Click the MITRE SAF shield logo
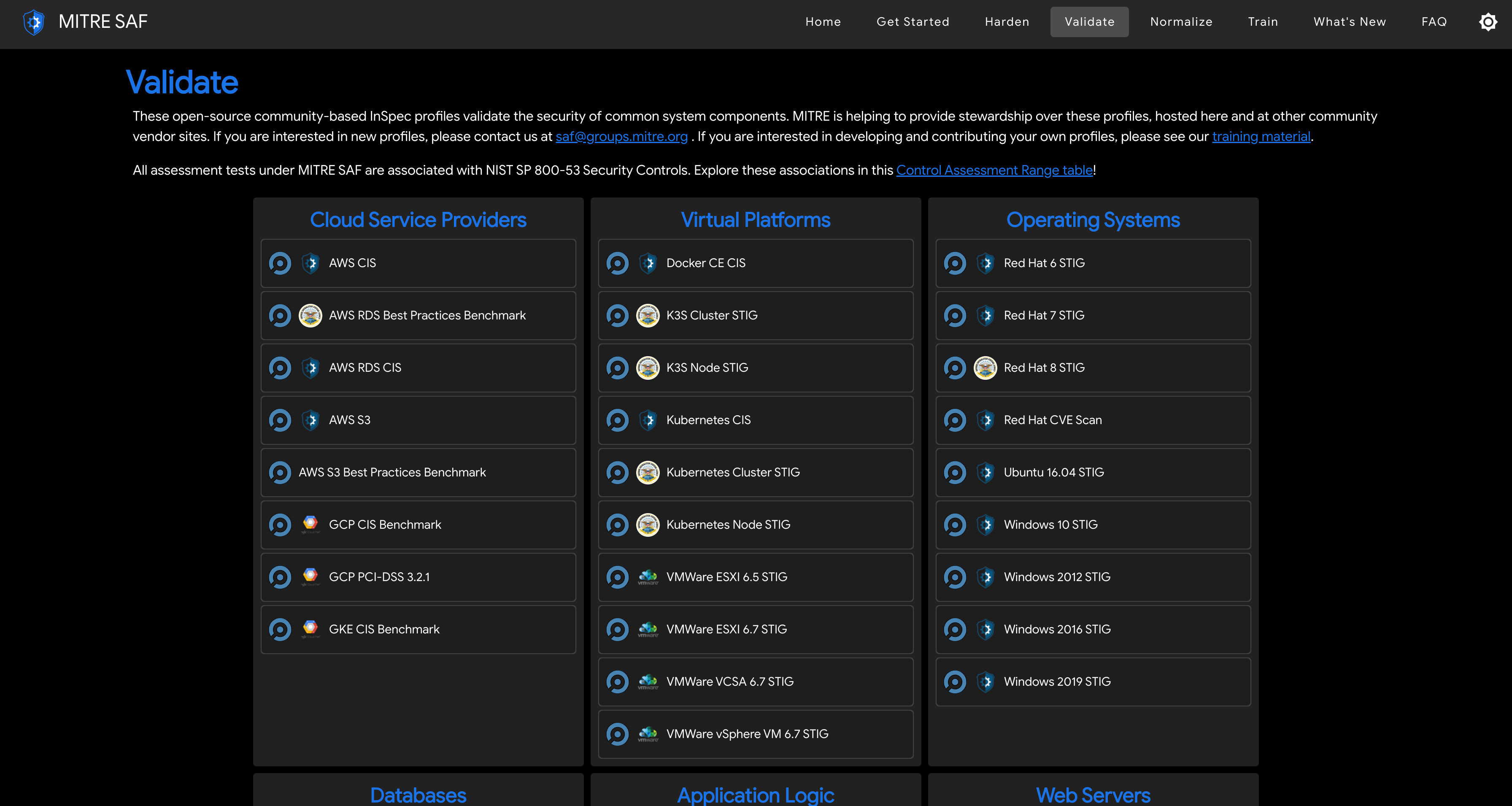This screenshot has height=806, width=1512. [34, 22]
